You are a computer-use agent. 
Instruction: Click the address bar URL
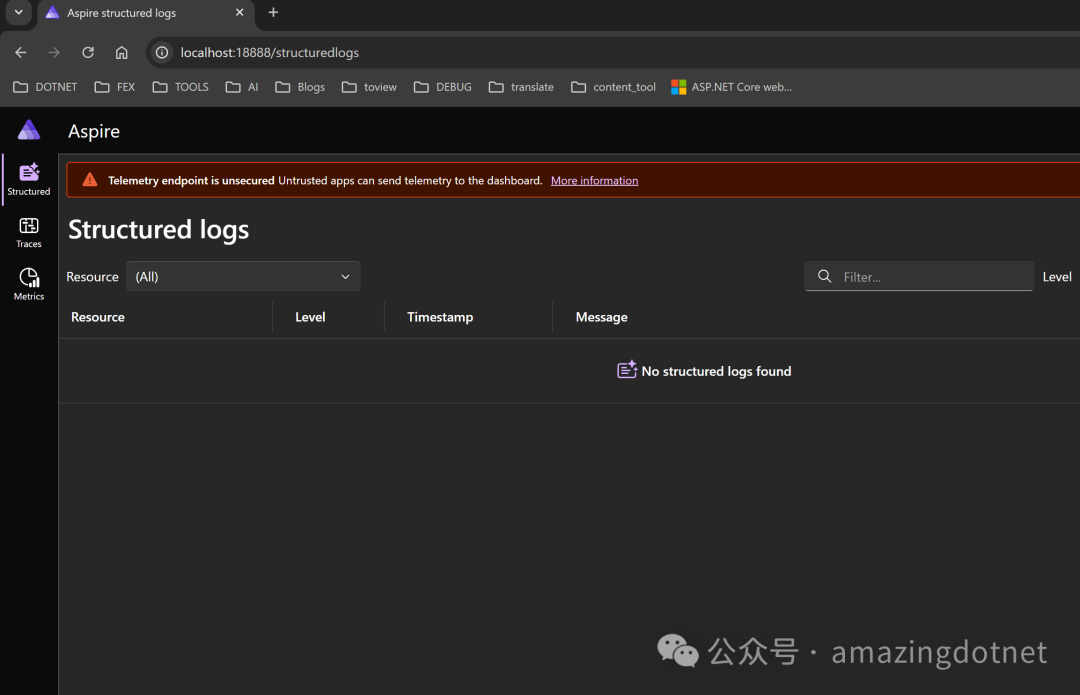270,52
